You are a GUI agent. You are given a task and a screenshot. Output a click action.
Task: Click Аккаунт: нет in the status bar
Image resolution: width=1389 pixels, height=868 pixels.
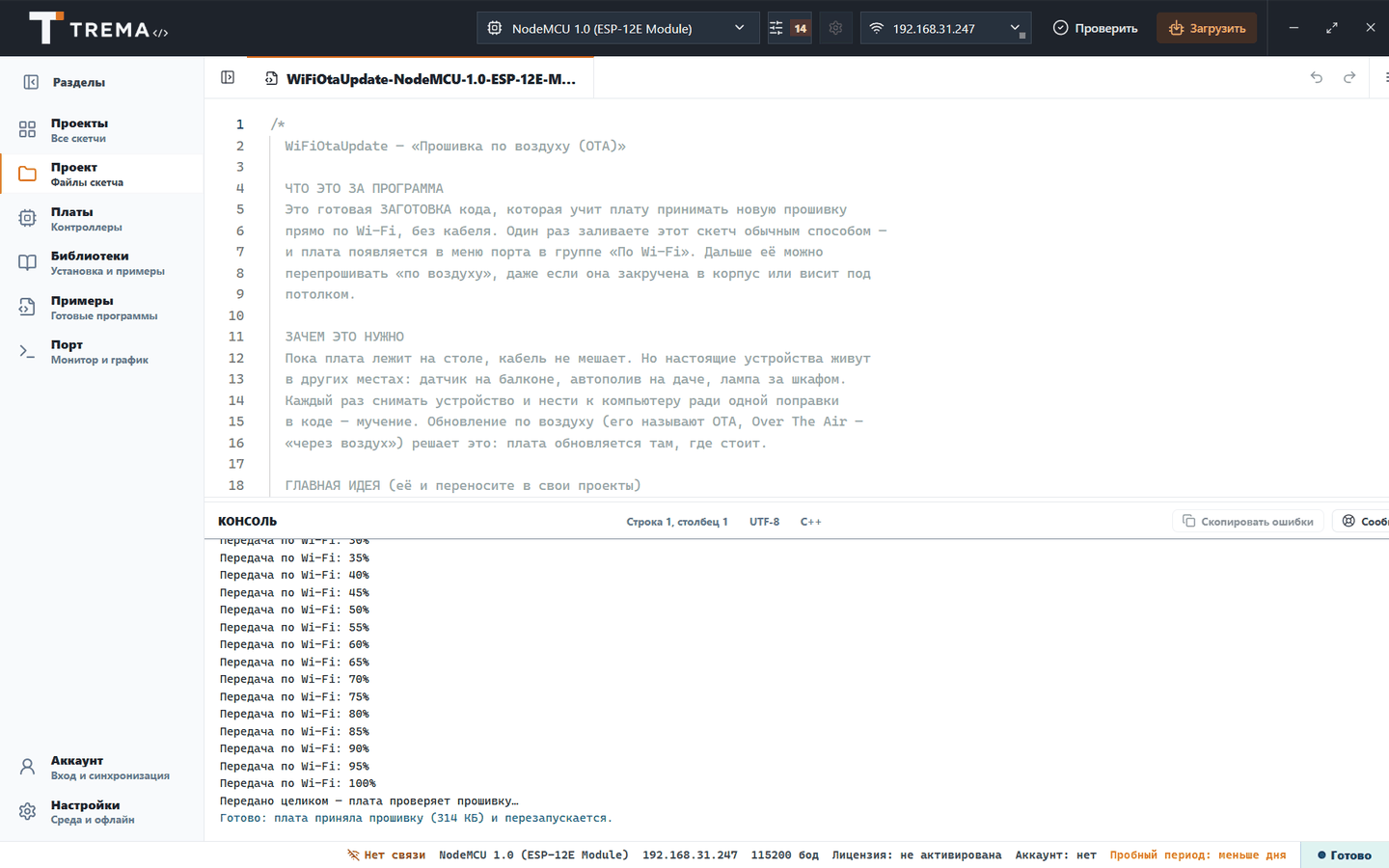pos(1055,855)
